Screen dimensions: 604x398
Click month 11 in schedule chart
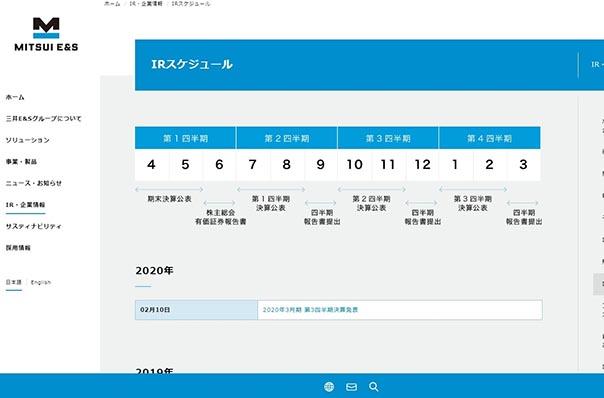(x=388, y=165)
